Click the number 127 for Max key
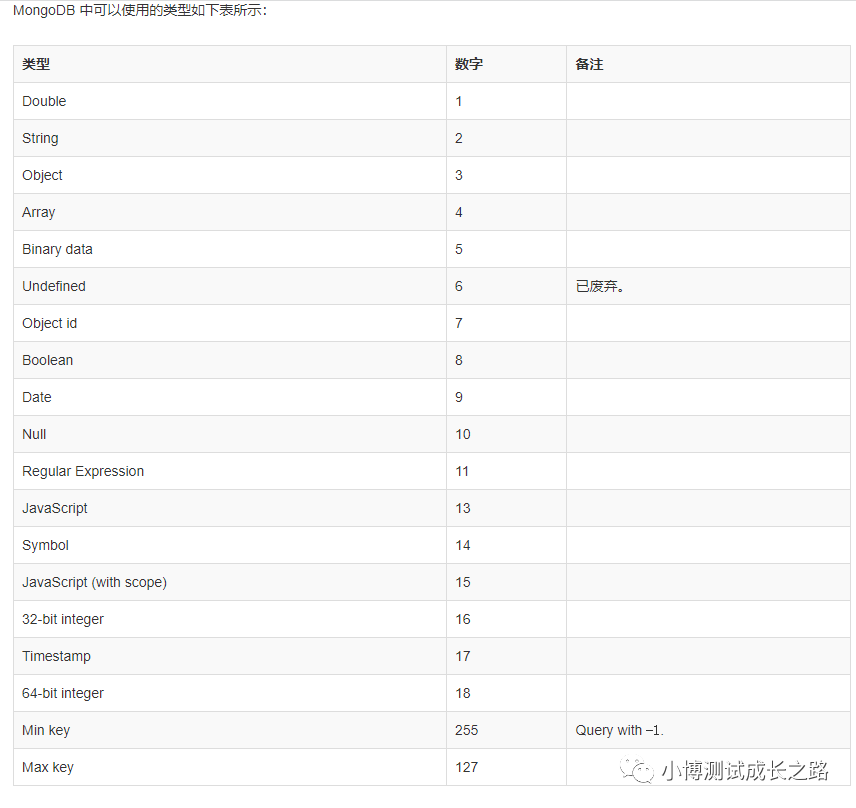The width and height of the screenshot is (856, 808). (x=467, y=768)
